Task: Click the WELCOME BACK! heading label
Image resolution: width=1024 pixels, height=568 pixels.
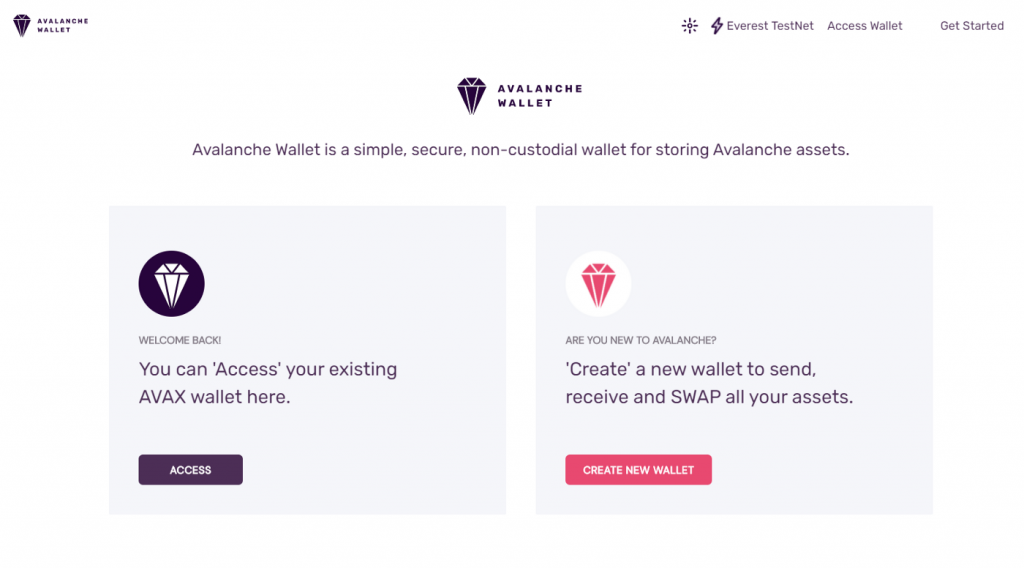Action: [180, 340]
